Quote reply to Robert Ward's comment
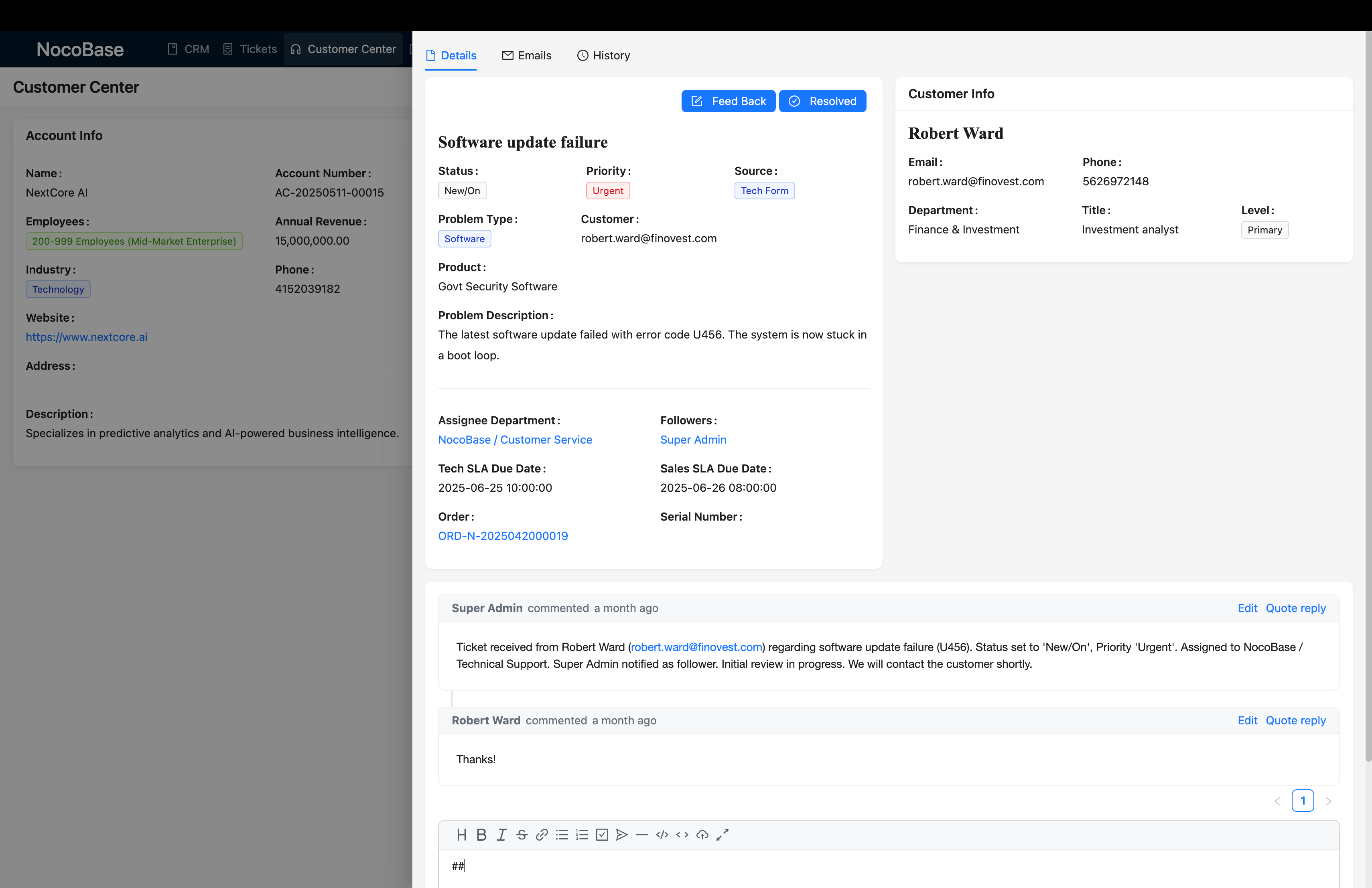 point(1296,720)
